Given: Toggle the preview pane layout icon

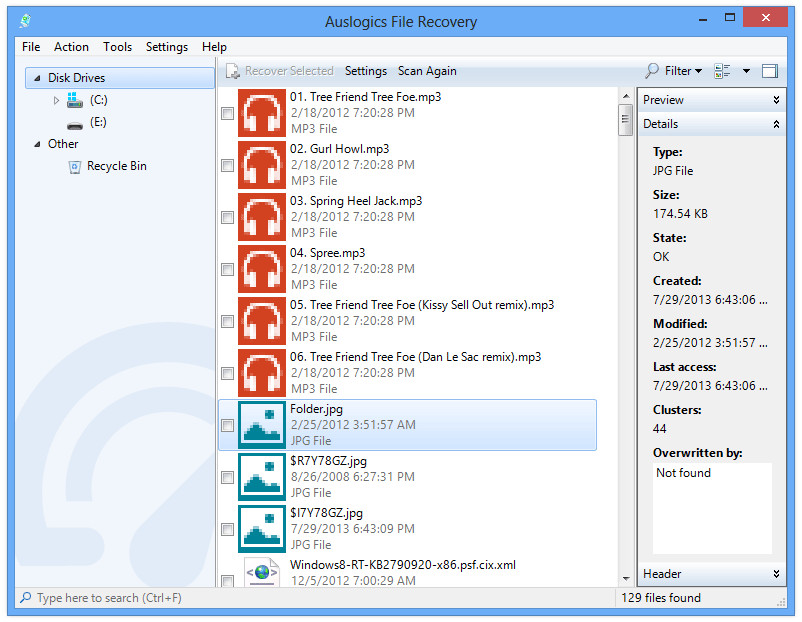Looking at the screenshot, I should pyautogui.click(x=769, y=71).
